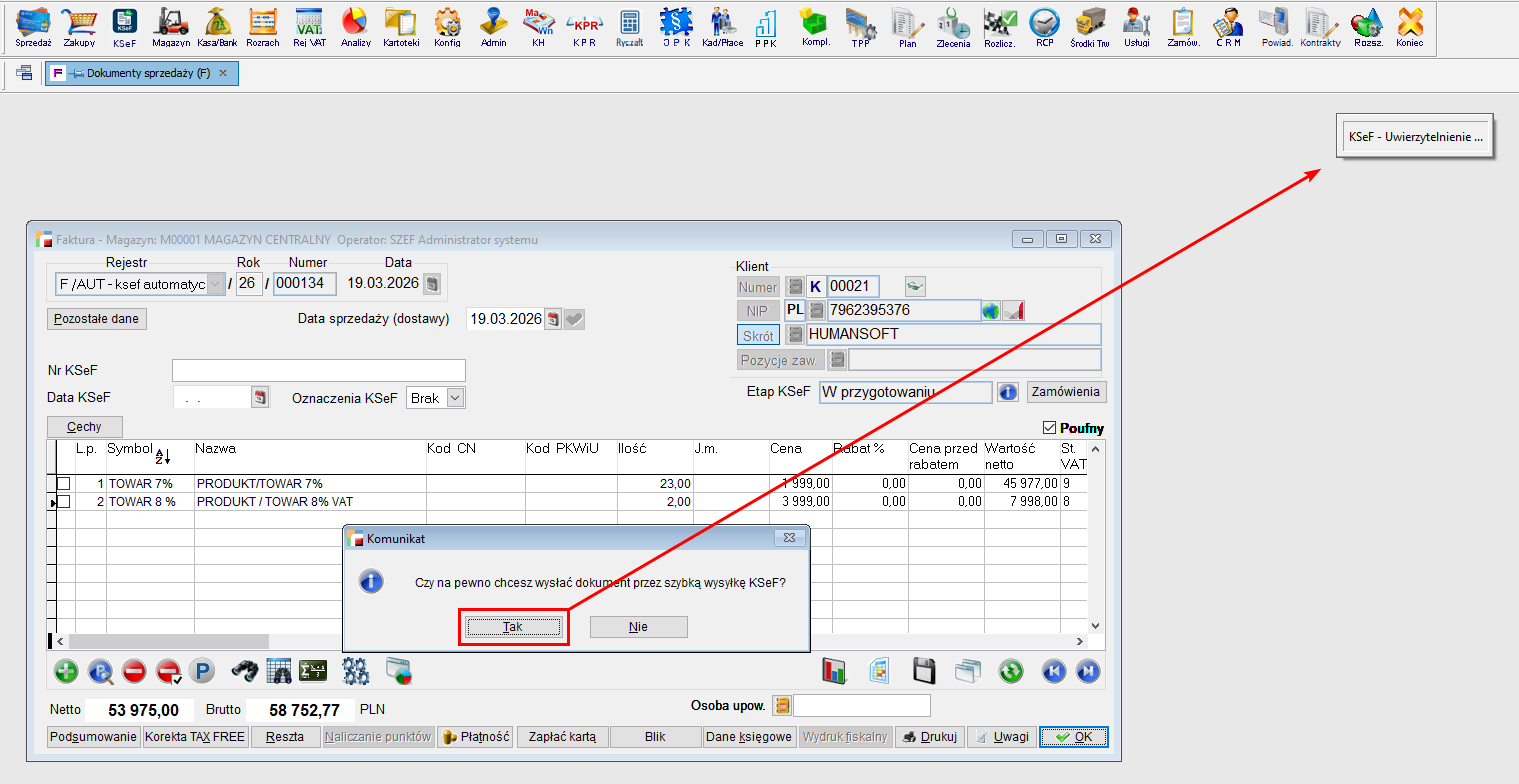Image resolution: width=1519 pixels, height=784 pixels.
Task: Click the binoculars search icon
Action: coord(245,671)
